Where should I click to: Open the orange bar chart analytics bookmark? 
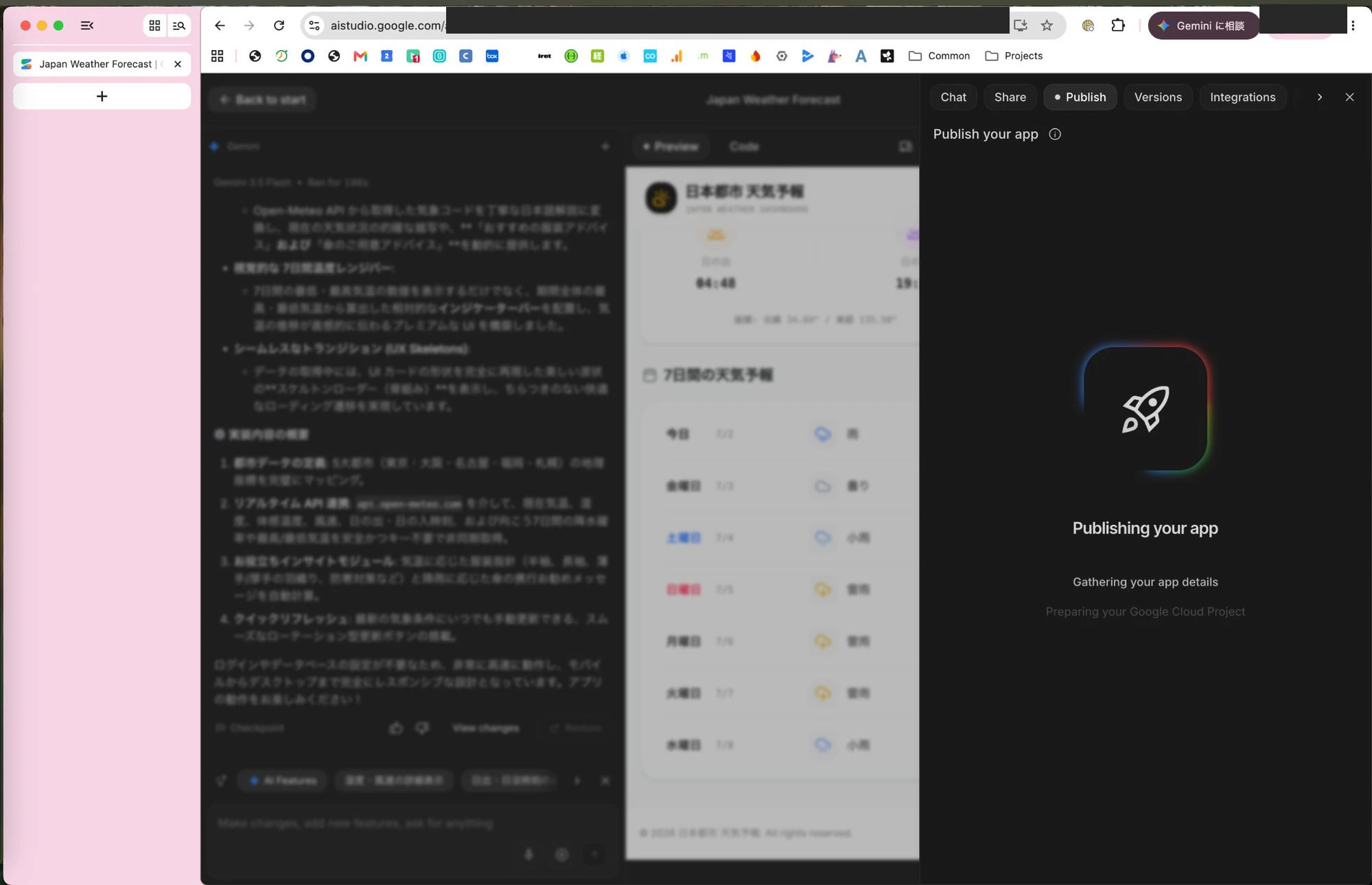click(677, 56)
